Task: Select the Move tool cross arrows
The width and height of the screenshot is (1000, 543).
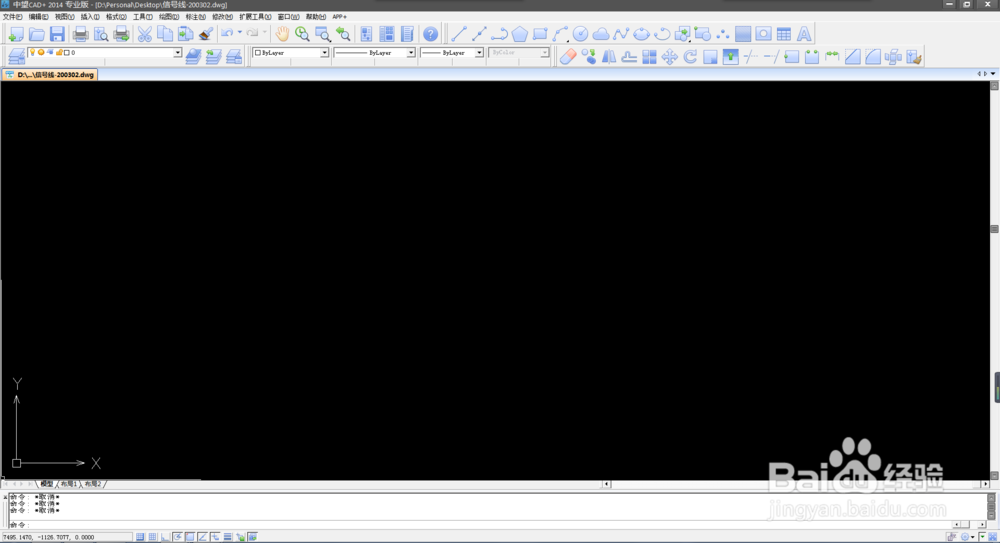Action: click(670, 57)
